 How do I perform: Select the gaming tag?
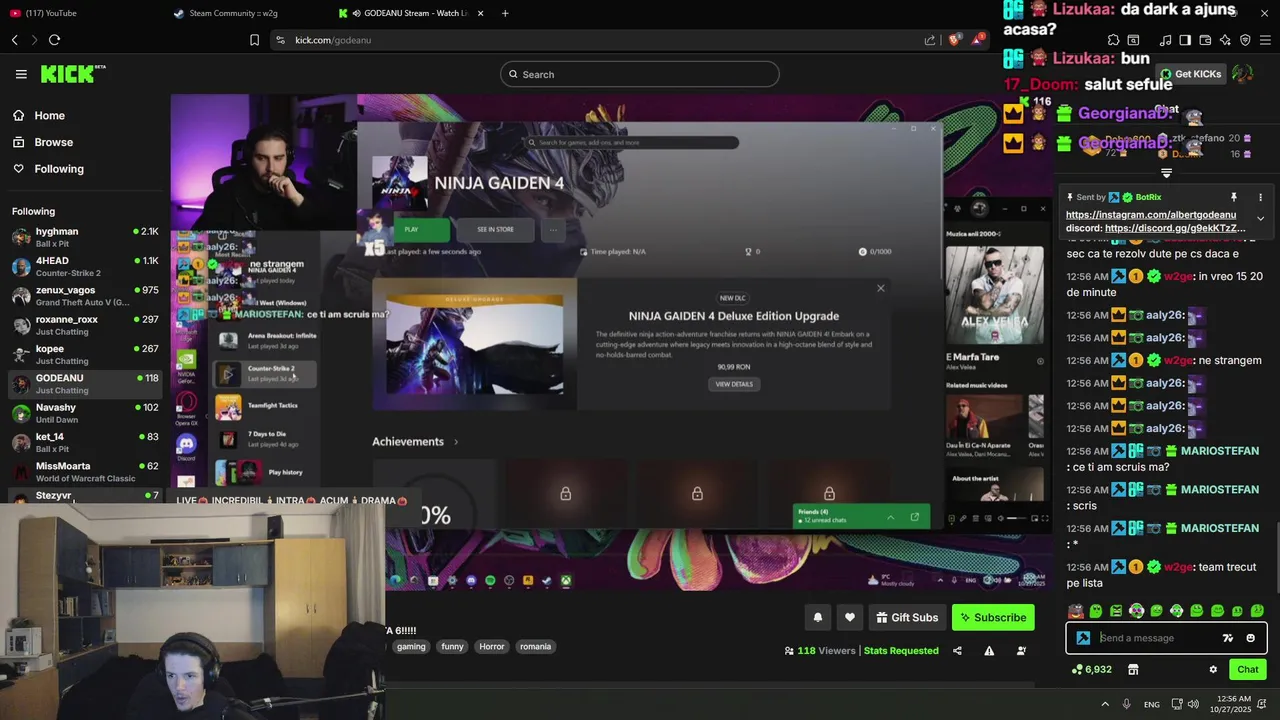tap(411, 647)
